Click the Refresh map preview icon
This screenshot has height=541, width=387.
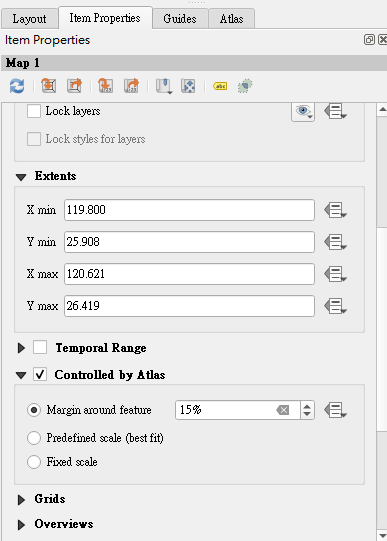[17, 86]
